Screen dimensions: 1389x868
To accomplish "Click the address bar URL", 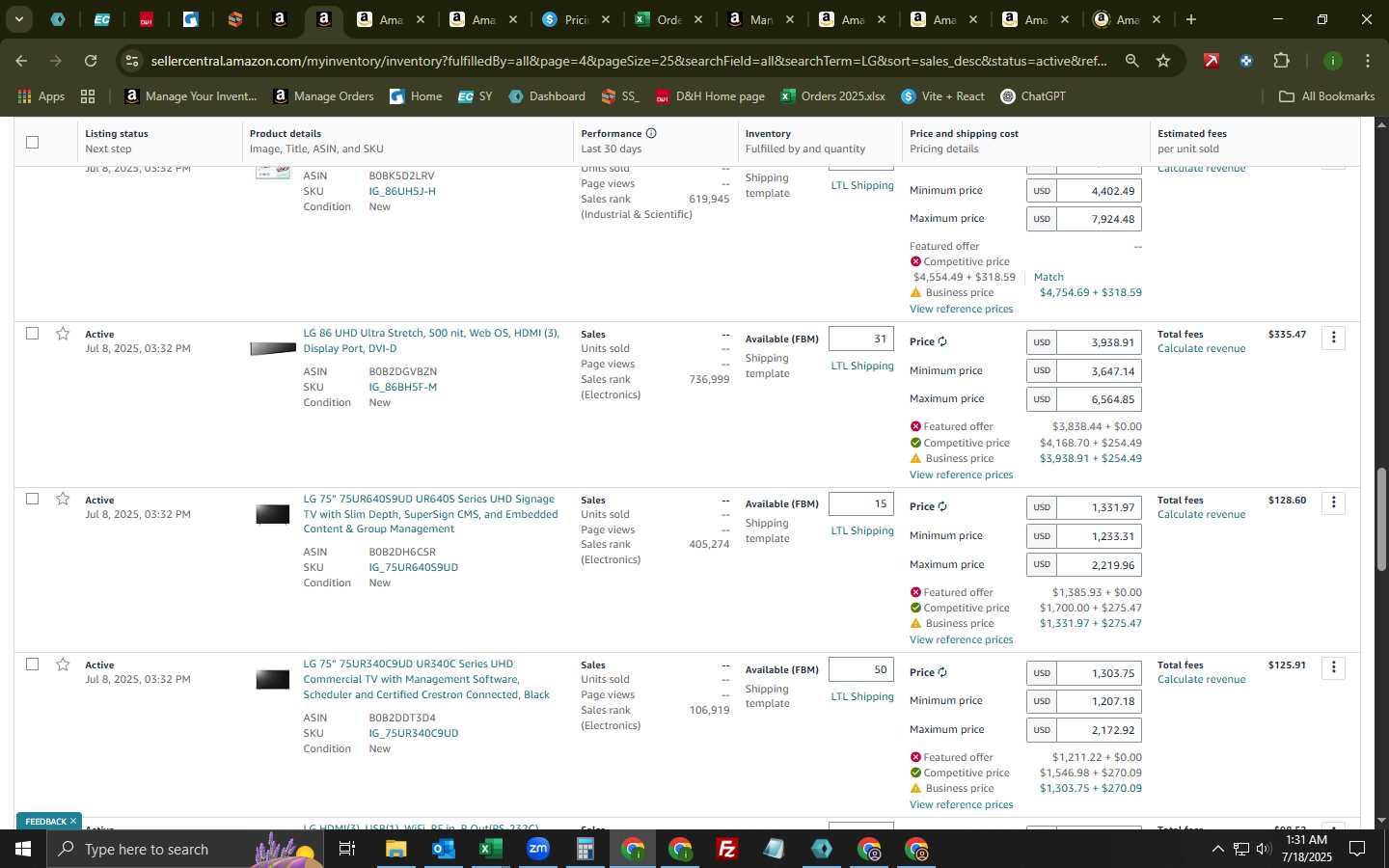I will [629, 61].
